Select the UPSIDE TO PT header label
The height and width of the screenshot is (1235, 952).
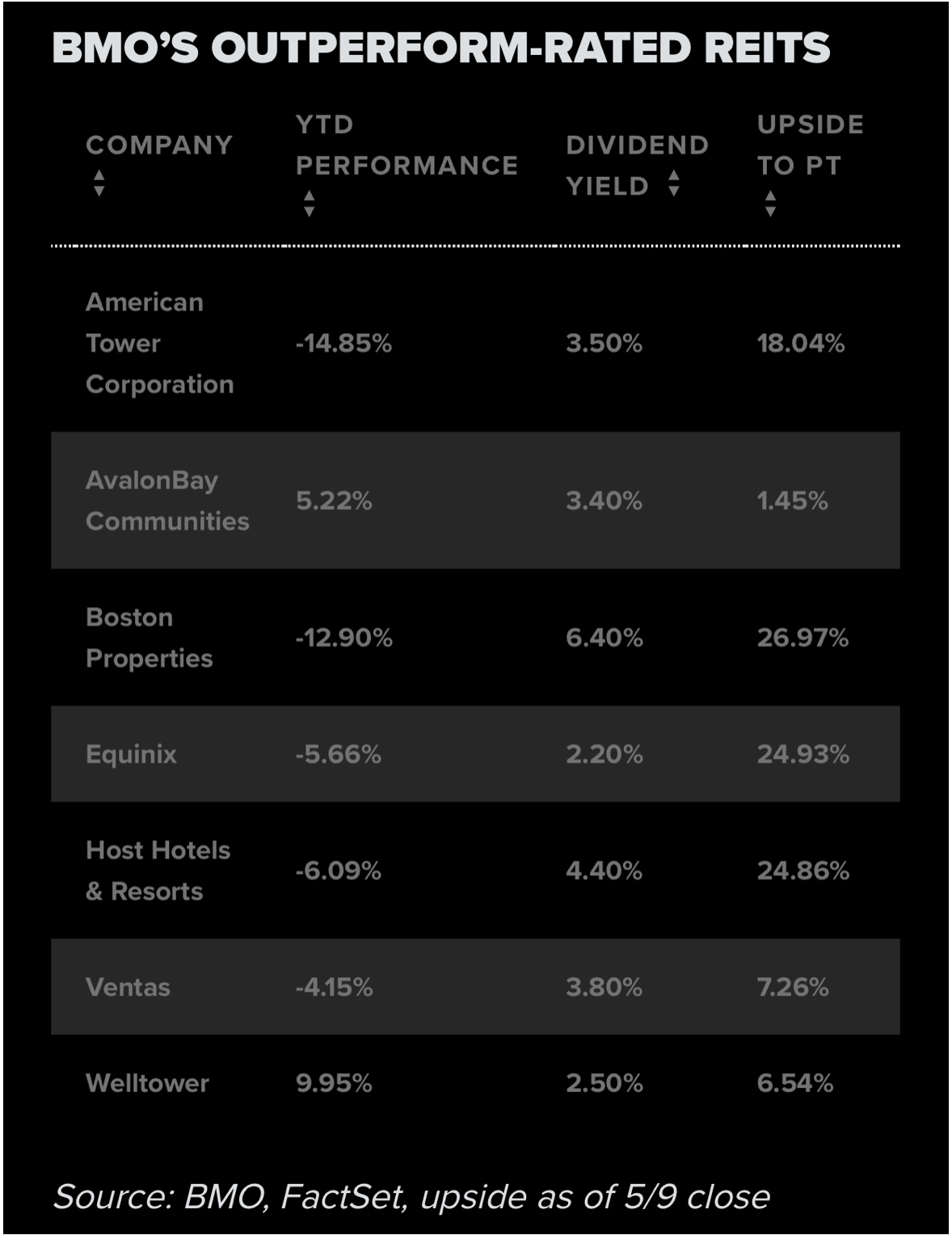tap(810, 145)
